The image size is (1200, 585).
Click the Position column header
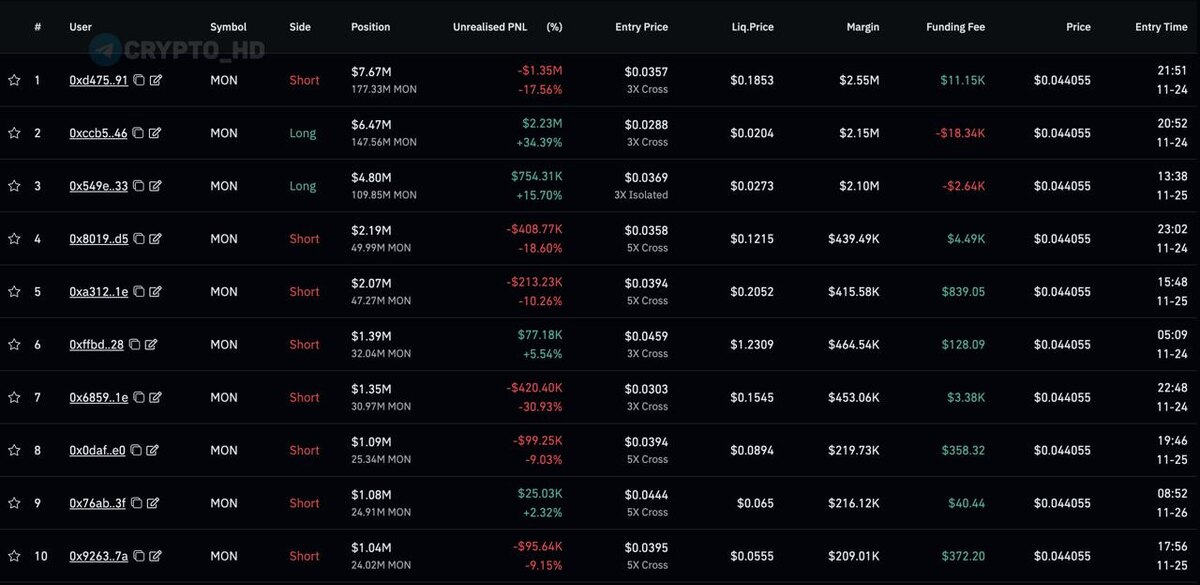pos(370,27)
